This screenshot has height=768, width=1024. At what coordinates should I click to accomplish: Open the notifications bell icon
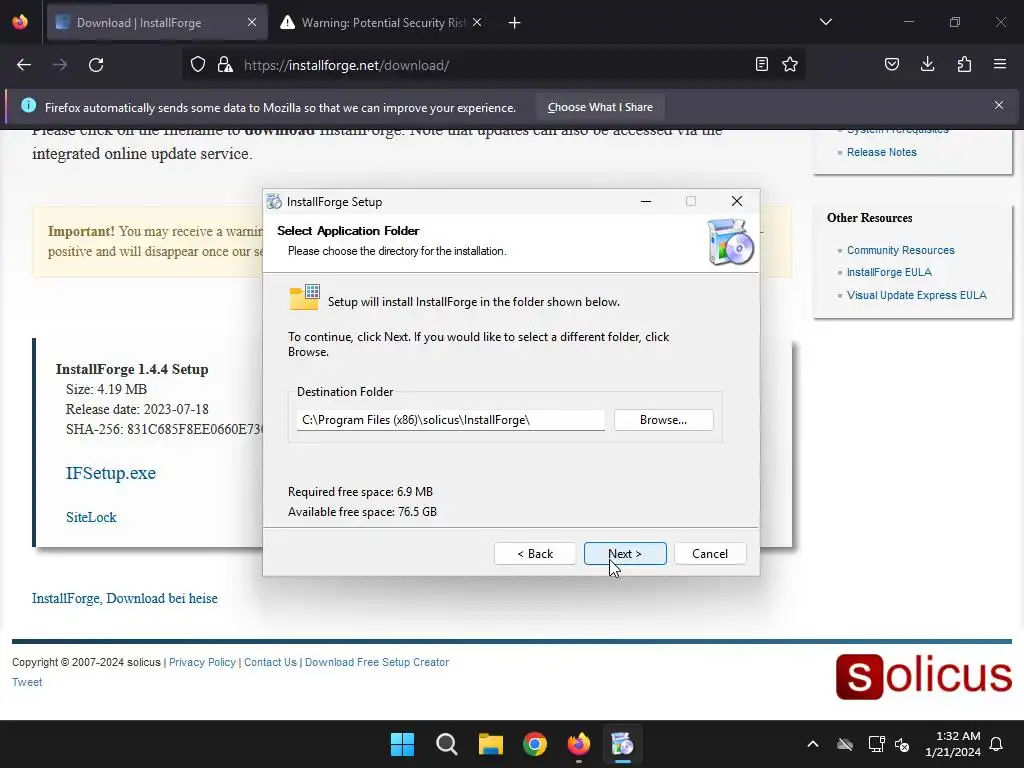click(997, 744)
